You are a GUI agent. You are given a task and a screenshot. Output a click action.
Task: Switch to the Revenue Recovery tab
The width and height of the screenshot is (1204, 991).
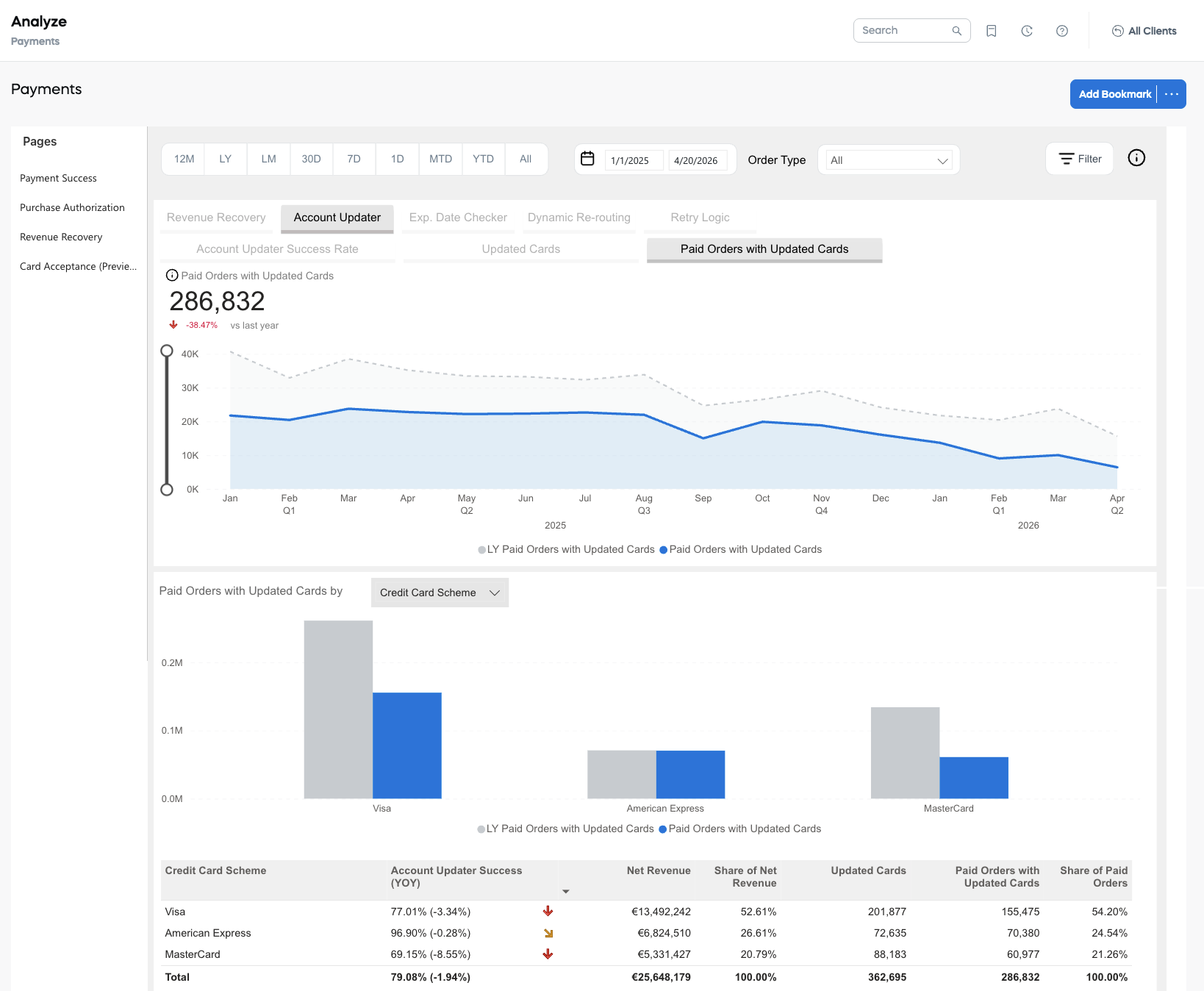point(216,218)
